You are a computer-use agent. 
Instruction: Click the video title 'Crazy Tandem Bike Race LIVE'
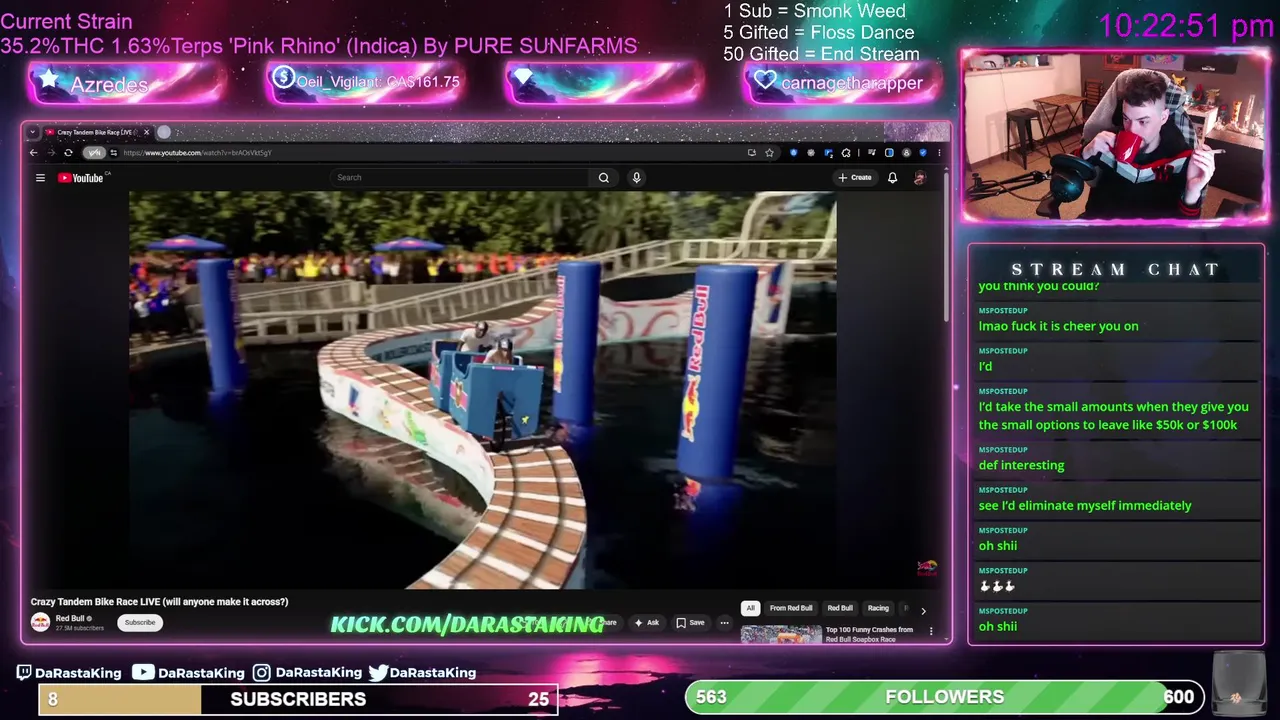tap(159, 602)
